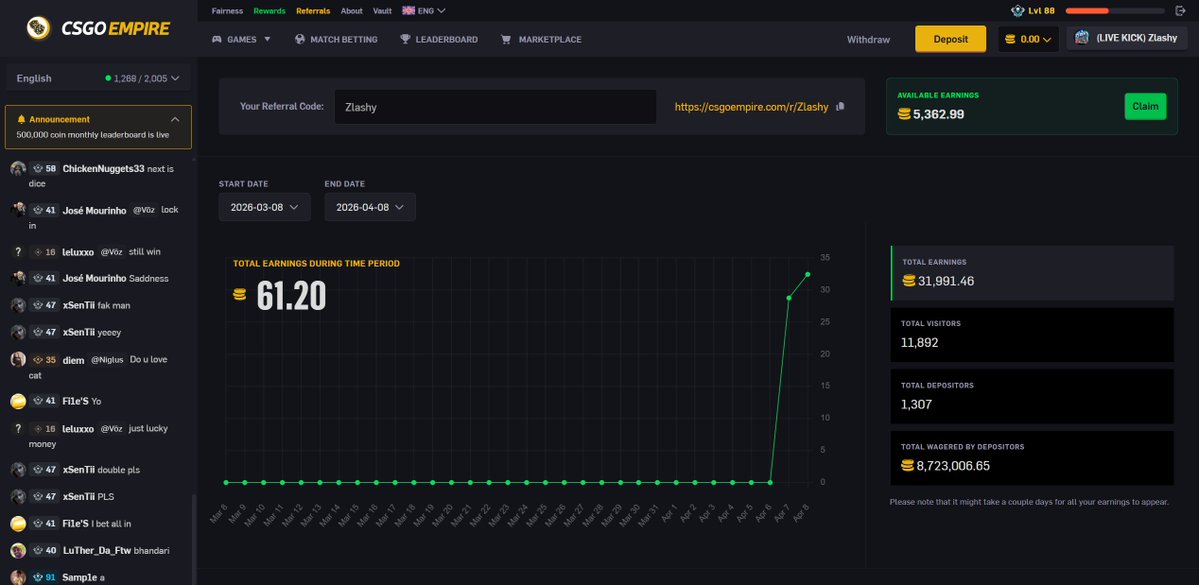Open the Leaderboard page
Image resolution: width=1199 pixels, height=585 pixels.
439,39
